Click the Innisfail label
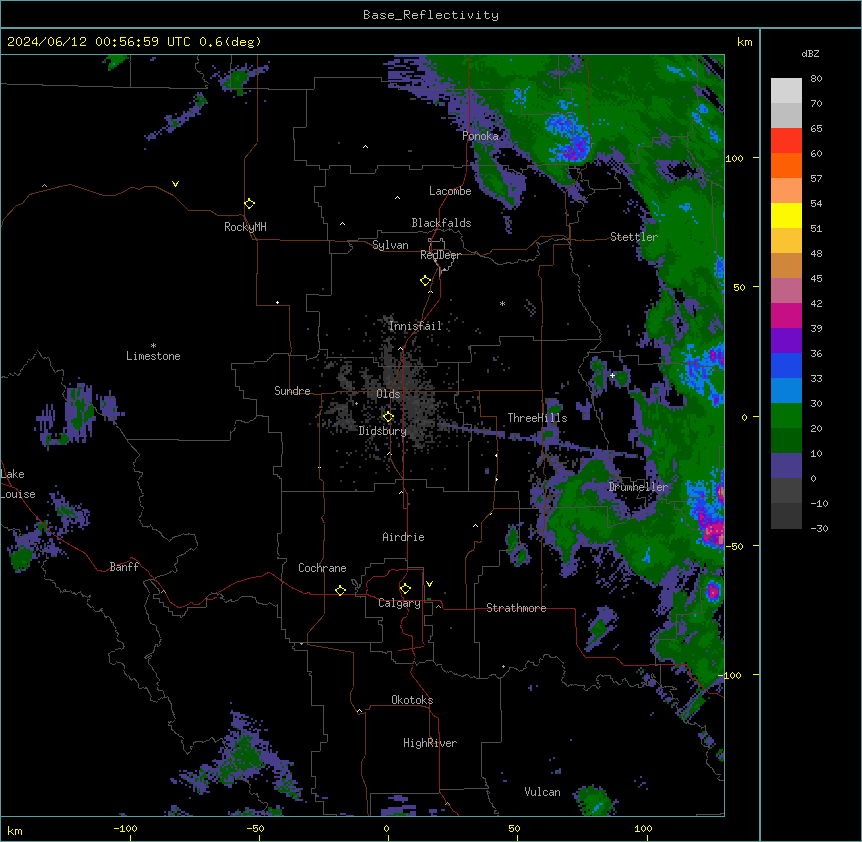 (416, 326)
